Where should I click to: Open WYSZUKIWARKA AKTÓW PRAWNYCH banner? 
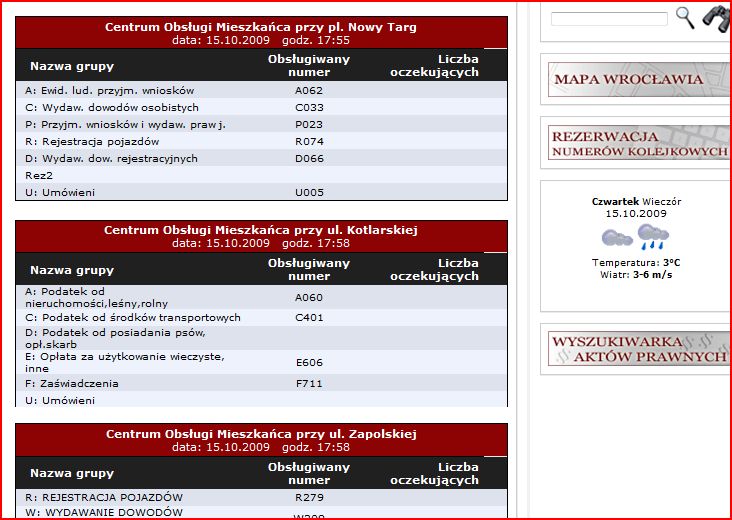(x=638, y=349)
